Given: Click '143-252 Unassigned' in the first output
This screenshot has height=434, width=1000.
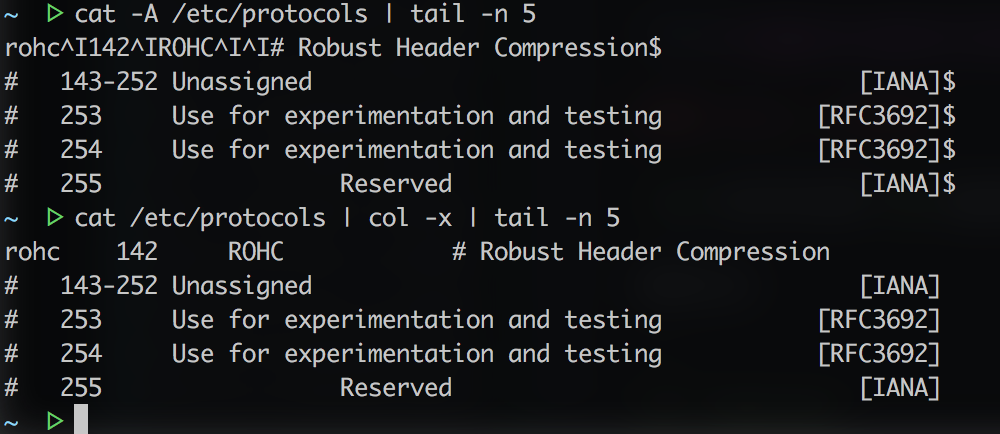Looking at the screenshot, I should coord(186,82).
